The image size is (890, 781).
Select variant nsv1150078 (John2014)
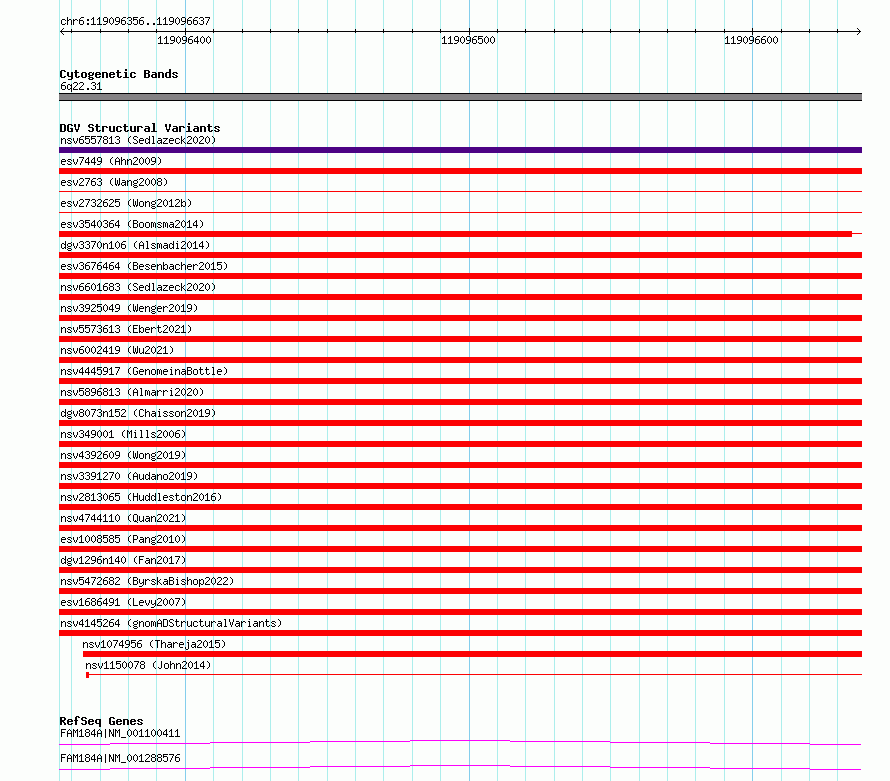tap(148, 665)
